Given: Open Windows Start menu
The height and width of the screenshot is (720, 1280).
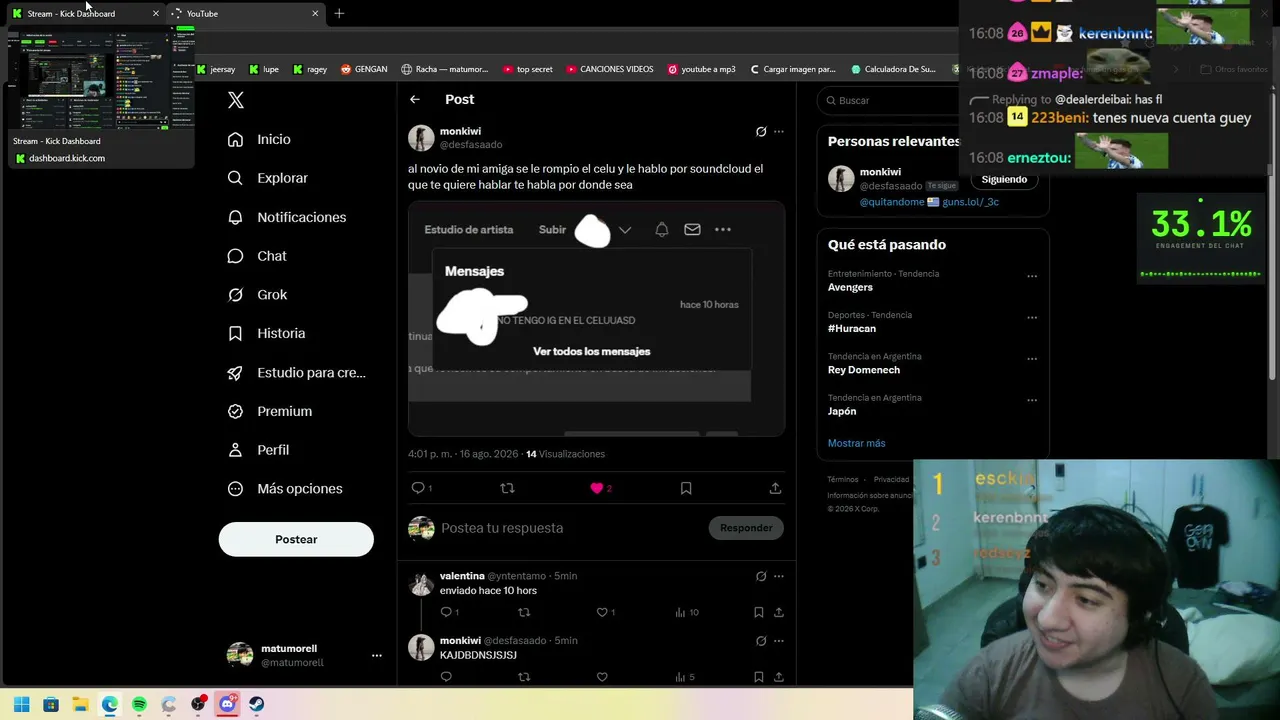Looking at the screenshot, I should click(21, 704).
